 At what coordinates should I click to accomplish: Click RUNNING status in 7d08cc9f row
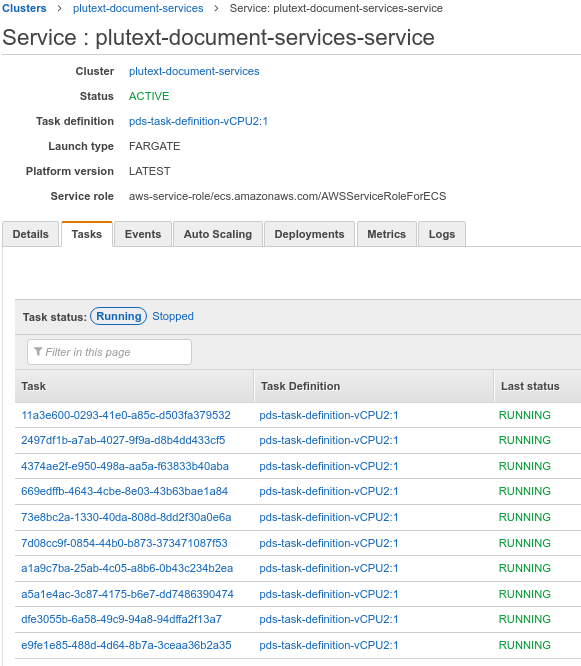[525, 543]
